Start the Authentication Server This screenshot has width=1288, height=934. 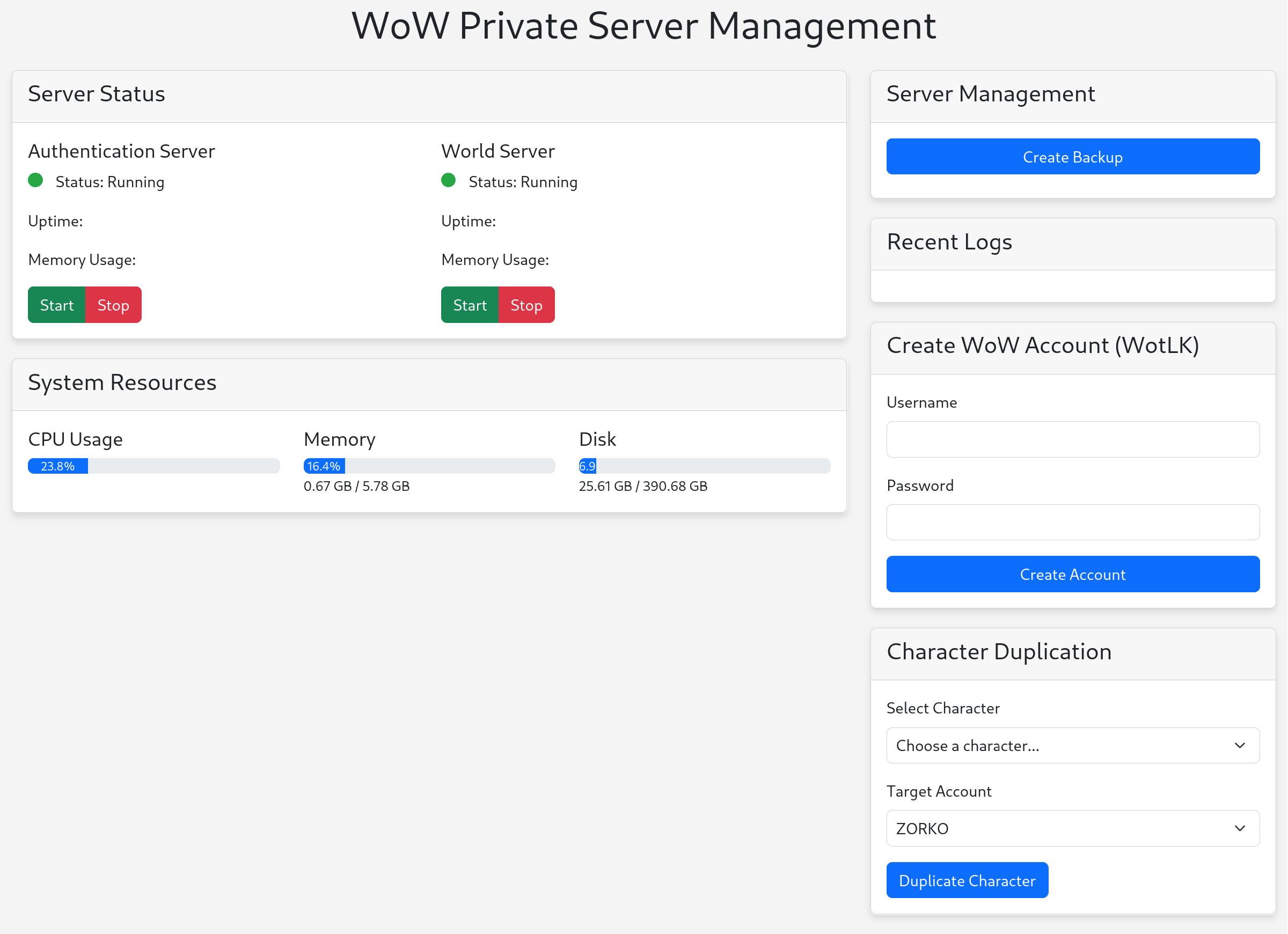[x=56, y=305]
